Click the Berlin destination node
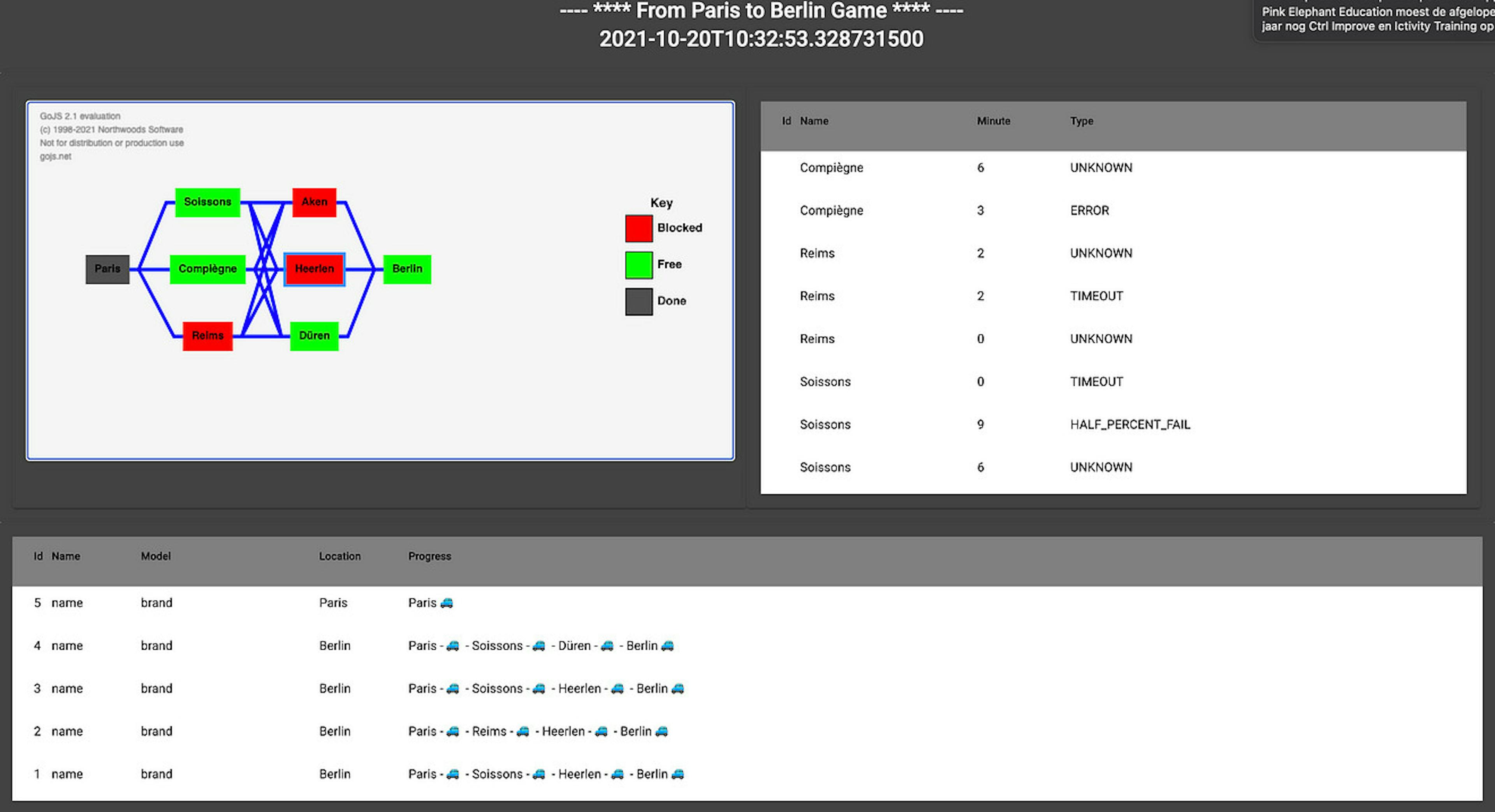Screen dimensions: 1495x812 point(407,269)
